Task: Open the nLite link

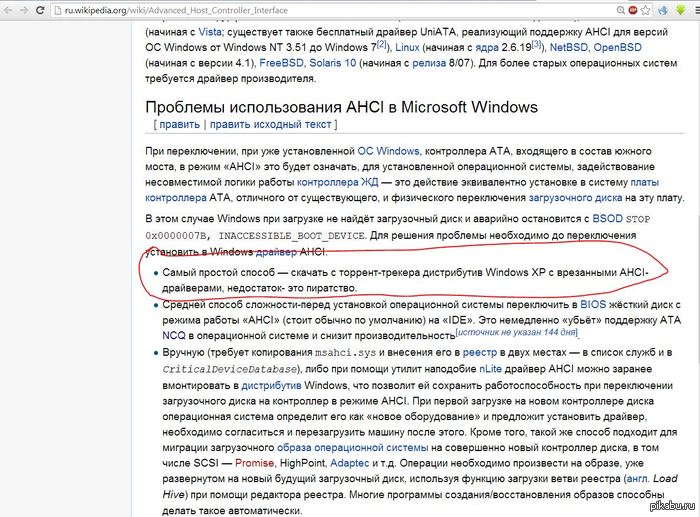Action: 490,369
